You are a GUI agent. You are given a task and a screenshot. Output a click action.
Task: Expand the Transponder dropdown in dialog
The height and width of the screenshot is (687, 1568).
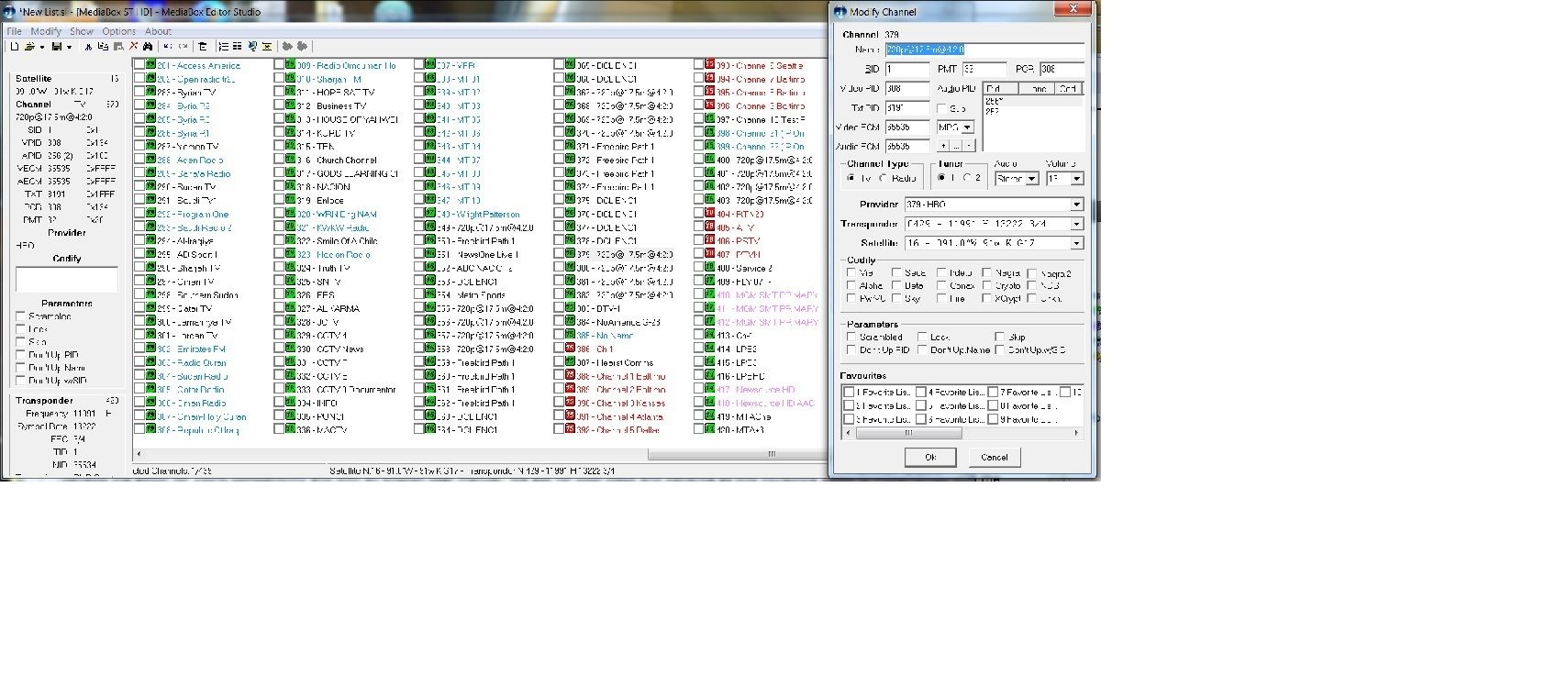click(x=1076, y=223)
